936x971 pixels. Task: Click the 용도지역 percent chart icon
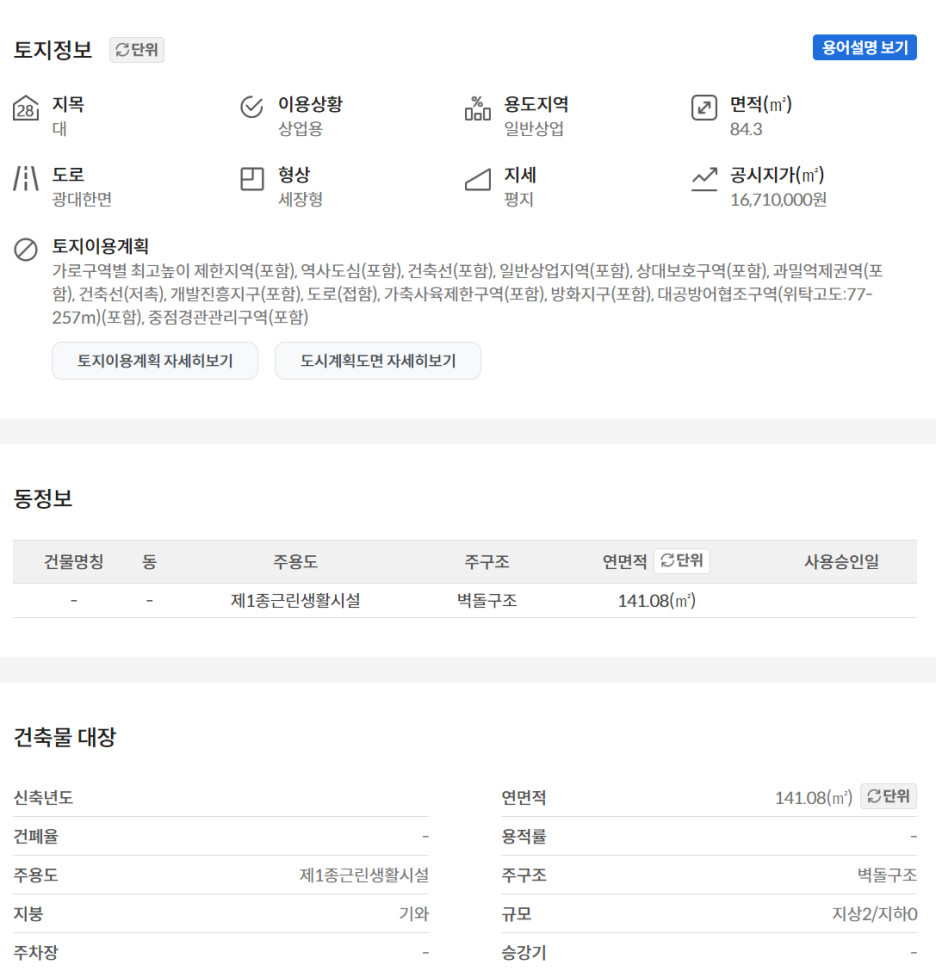coord(478,108)
